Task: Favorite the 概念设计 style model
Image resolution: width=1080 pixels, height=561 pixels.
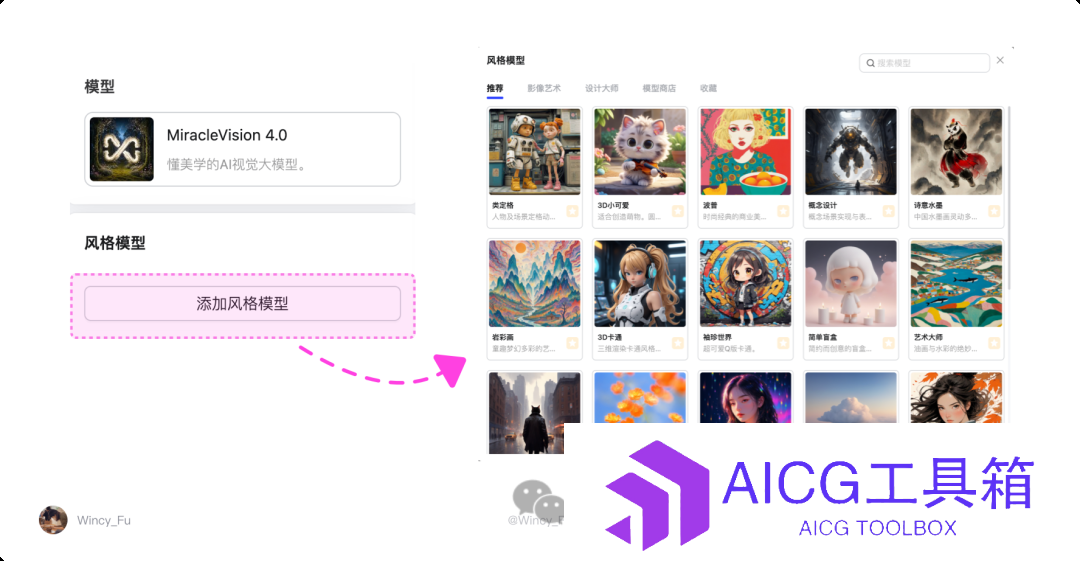Action: [889, 211]
